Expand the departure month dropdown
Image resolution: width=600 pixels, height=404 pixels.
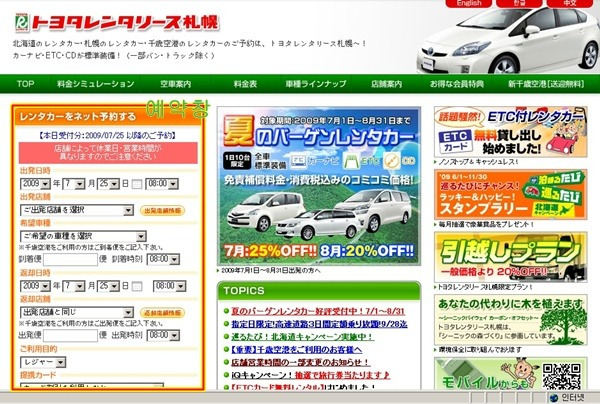click(x=73, y=184)
